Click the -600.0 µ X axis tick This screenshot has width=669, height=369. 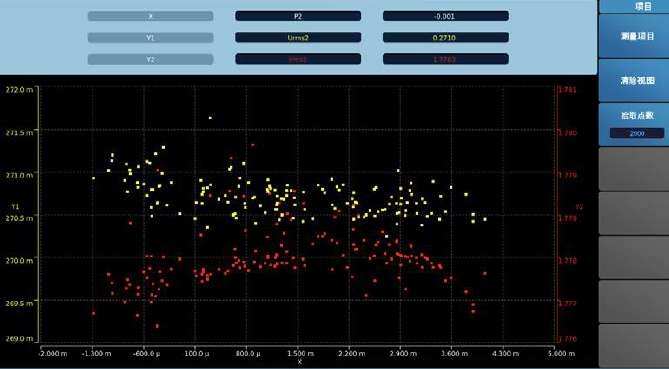click(x=146, y=353)
